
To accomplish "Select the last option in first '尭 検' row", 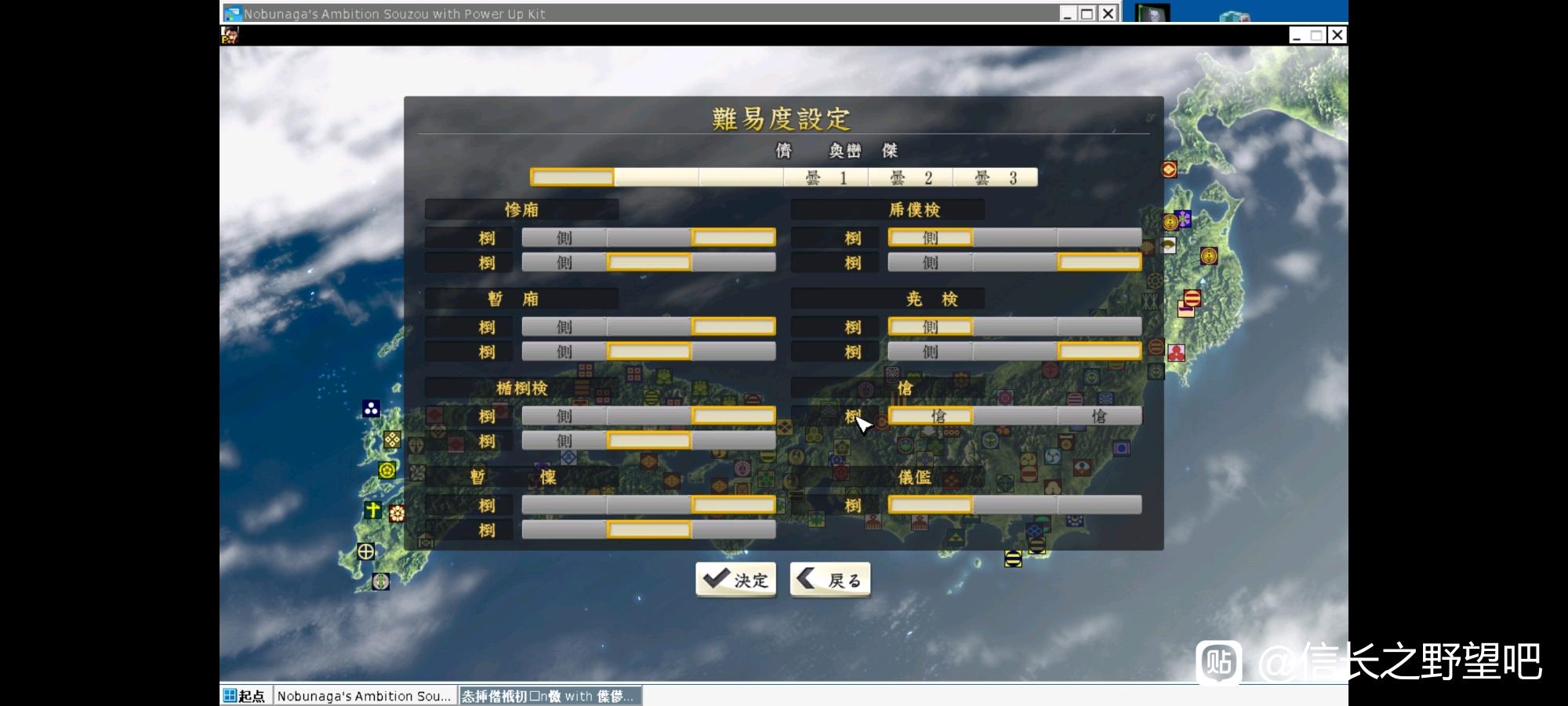I will pos(1100,326).
